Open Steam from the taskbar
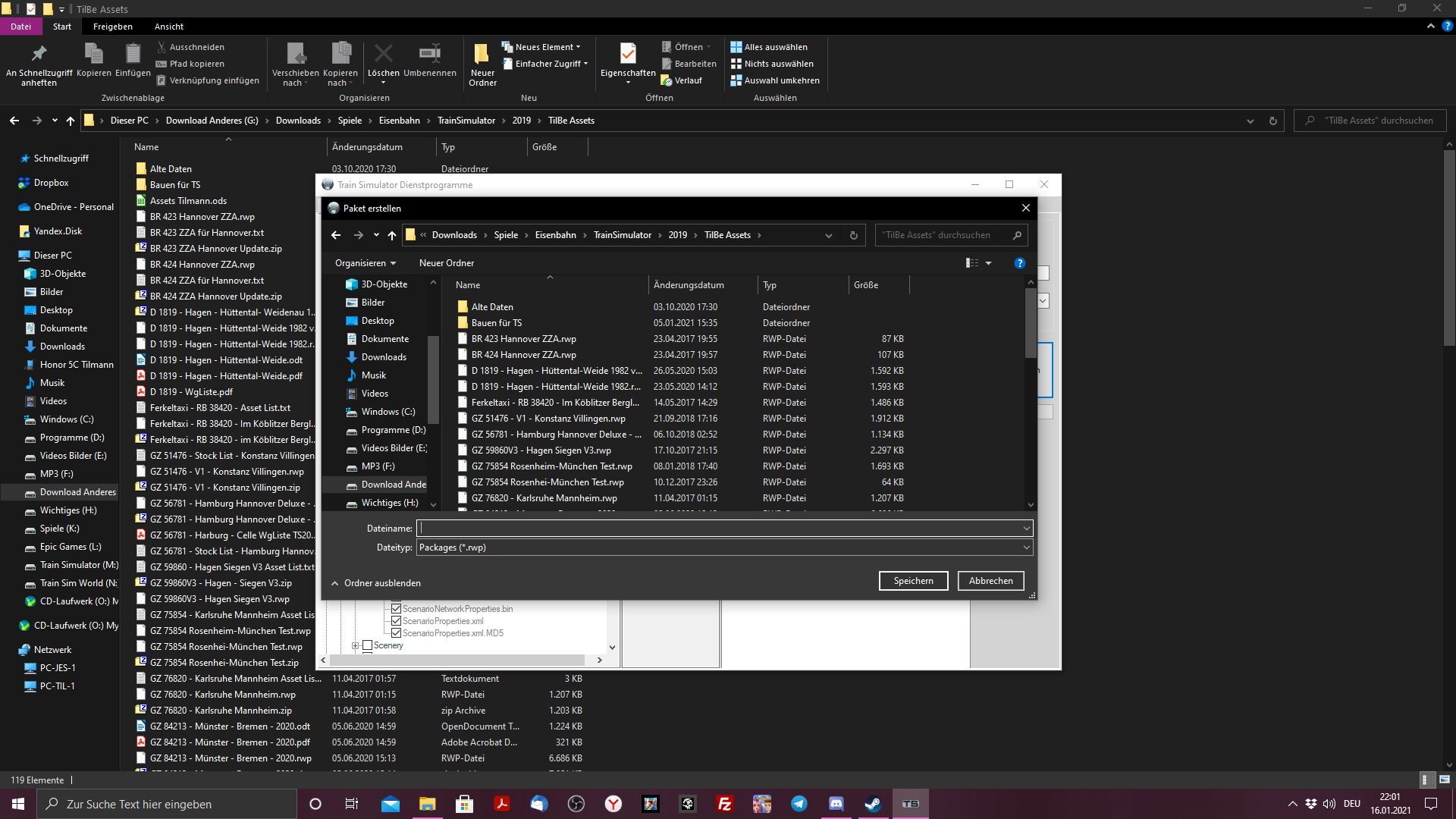 pyautogui.click(x=873, y=804)
